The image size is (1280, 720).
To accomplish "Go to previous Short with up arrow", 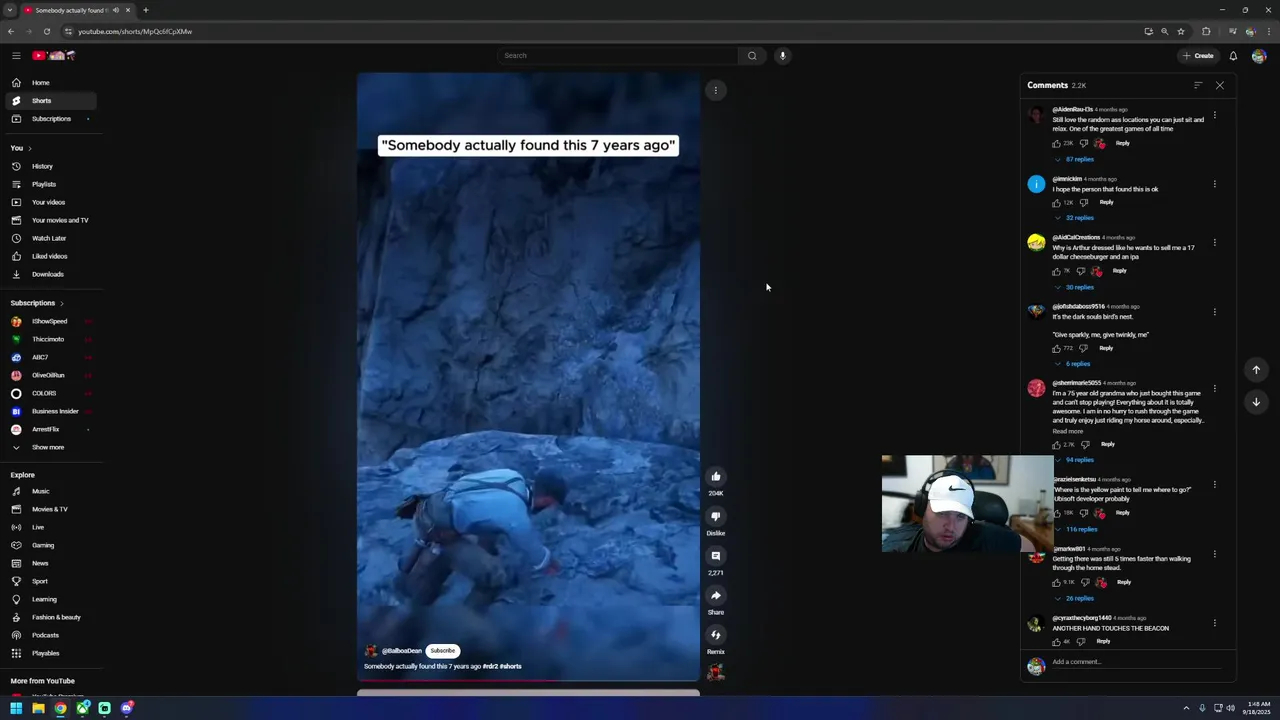I will pos(1256,370).
